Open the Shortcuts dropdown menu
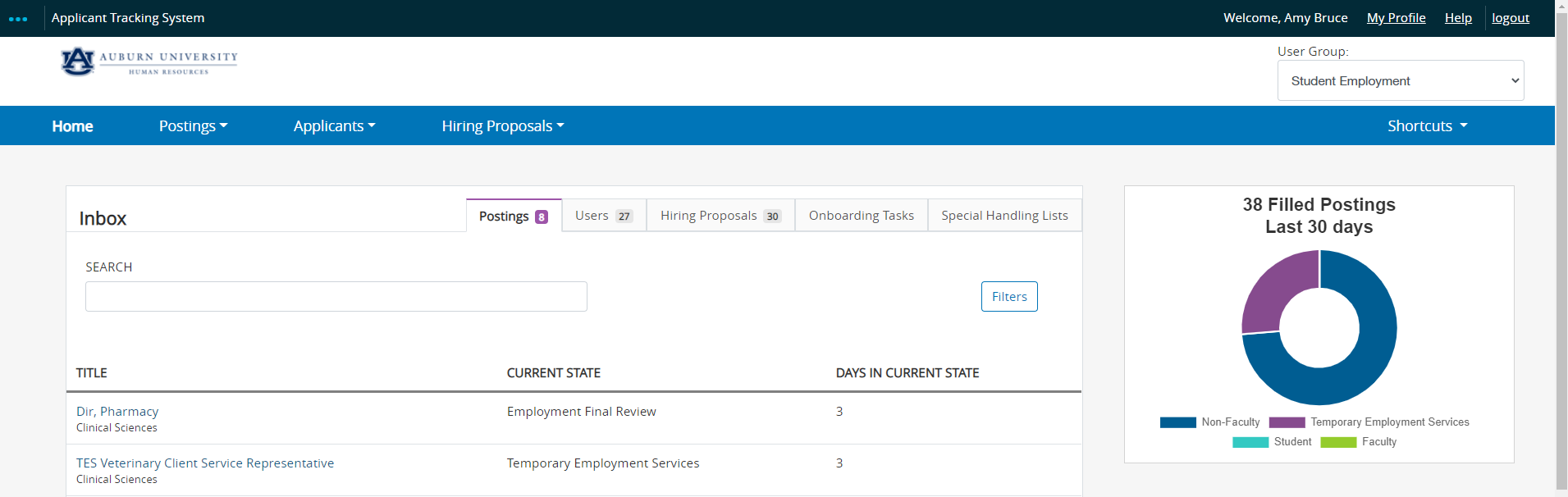 (1427, 125)
